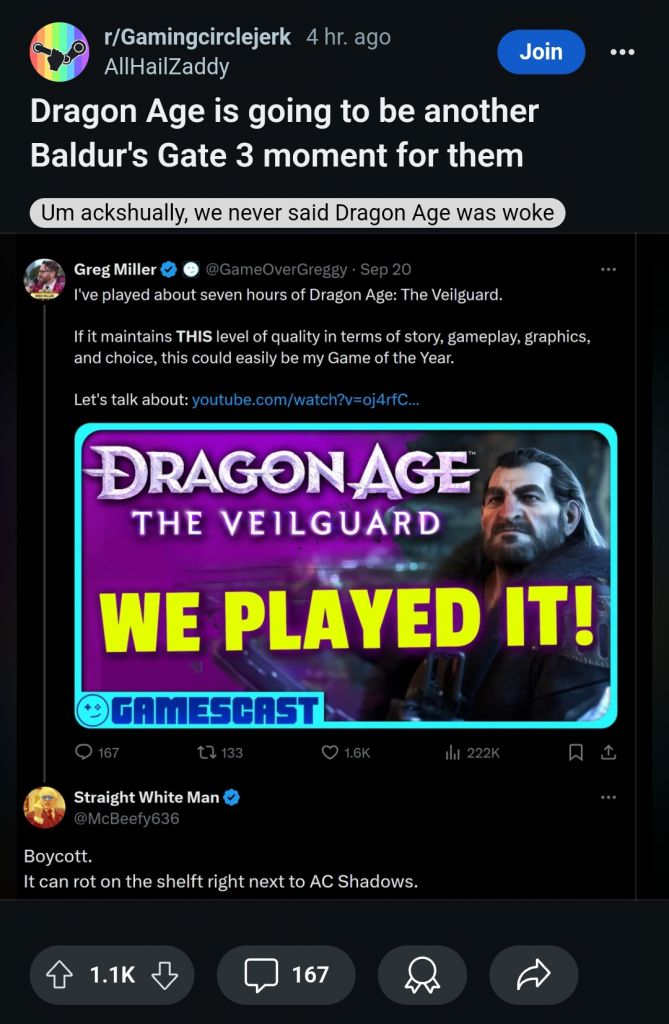The width and height of the screenshot is (669, 1024).
Task: Tap the tweet's upload share icon
Action: (608, 752)
